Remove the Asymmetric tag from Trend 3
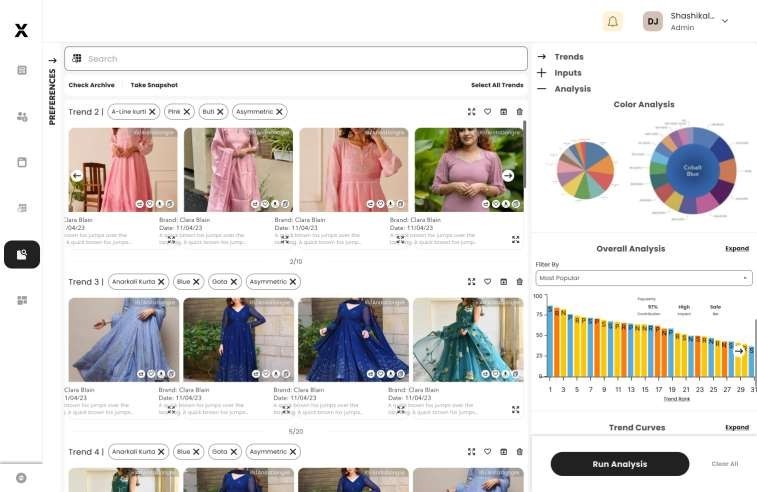Image resolution: width=757 pixels, height=492 pixels. tap(293, 281)
